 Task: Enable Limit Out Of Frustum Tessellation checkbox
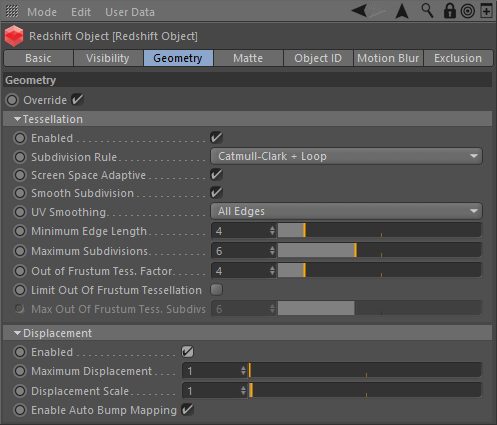click(x=216, y=290)
